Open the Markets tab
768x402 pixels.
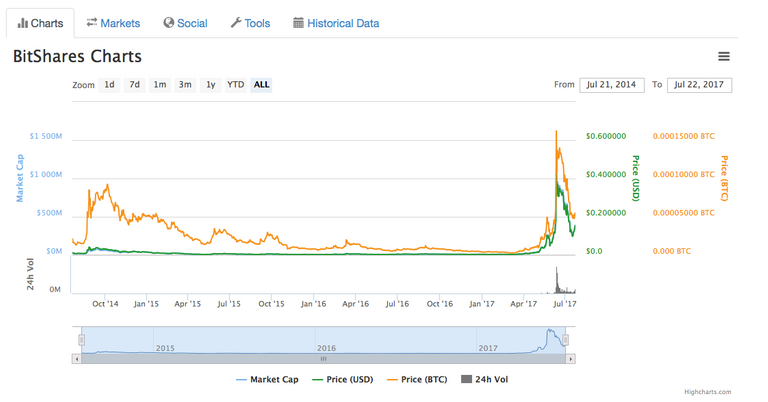pos(113,23)
